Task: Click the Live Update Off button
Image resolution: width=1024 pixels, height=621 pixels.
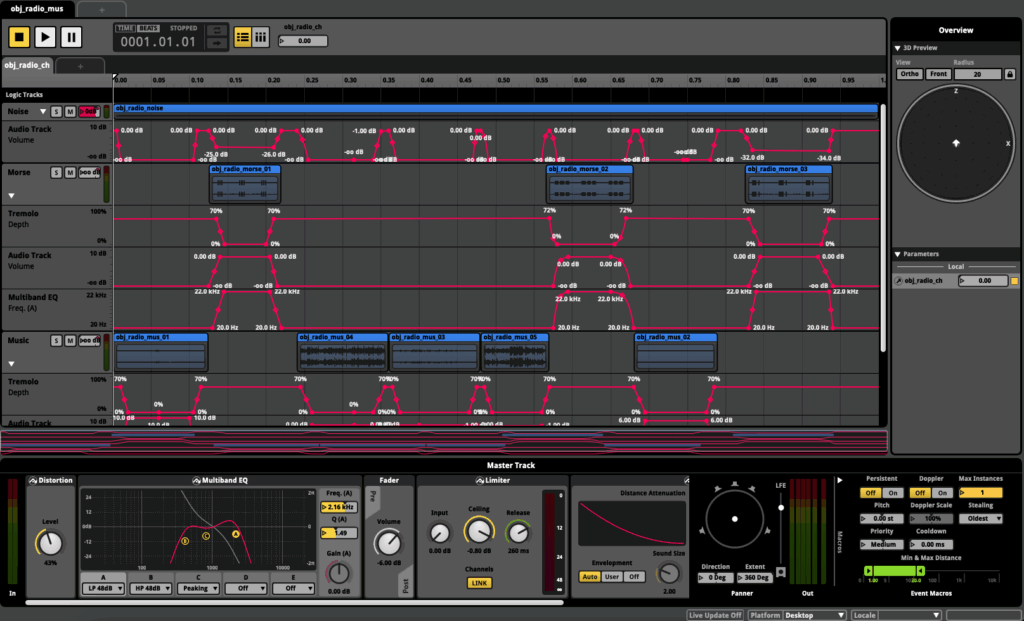Action: (x=715, y=615)
